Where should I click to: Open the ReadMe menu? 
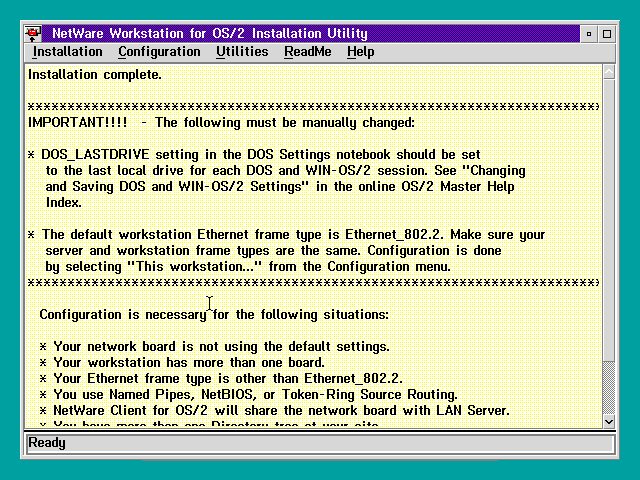[307, 52]
